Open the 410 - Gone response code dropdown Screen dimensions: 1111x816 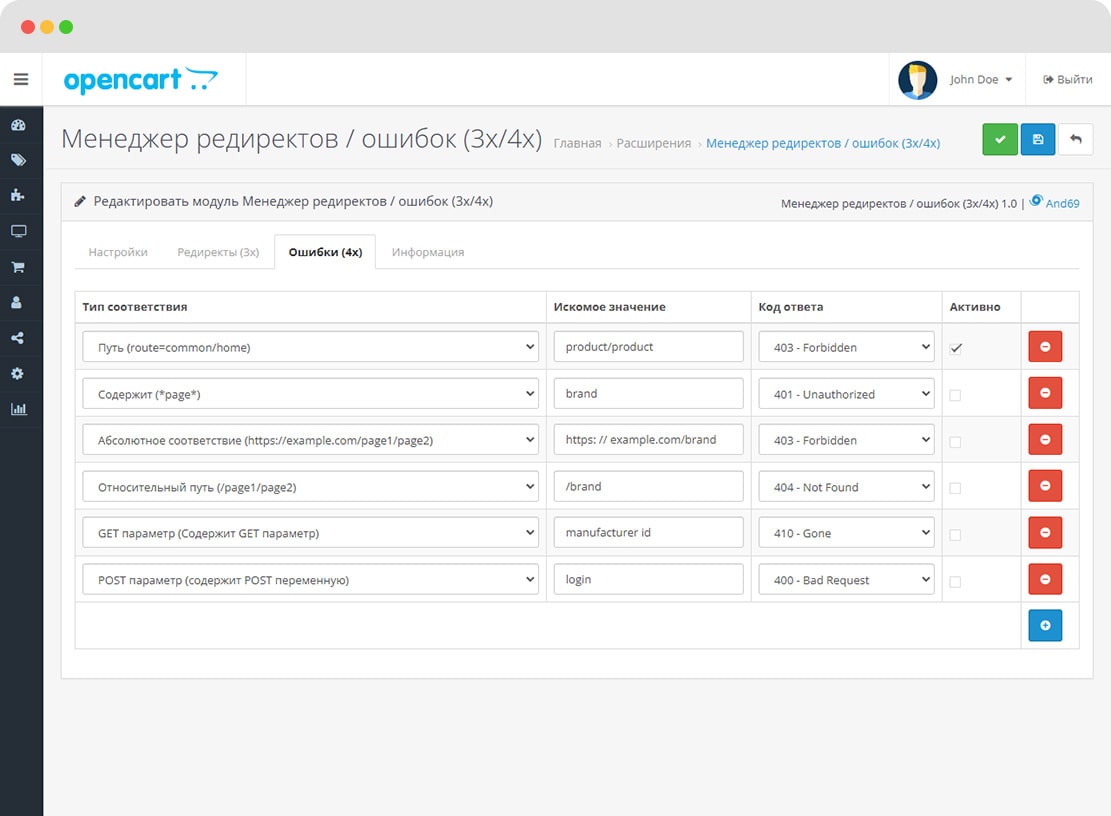pos(846,533)
